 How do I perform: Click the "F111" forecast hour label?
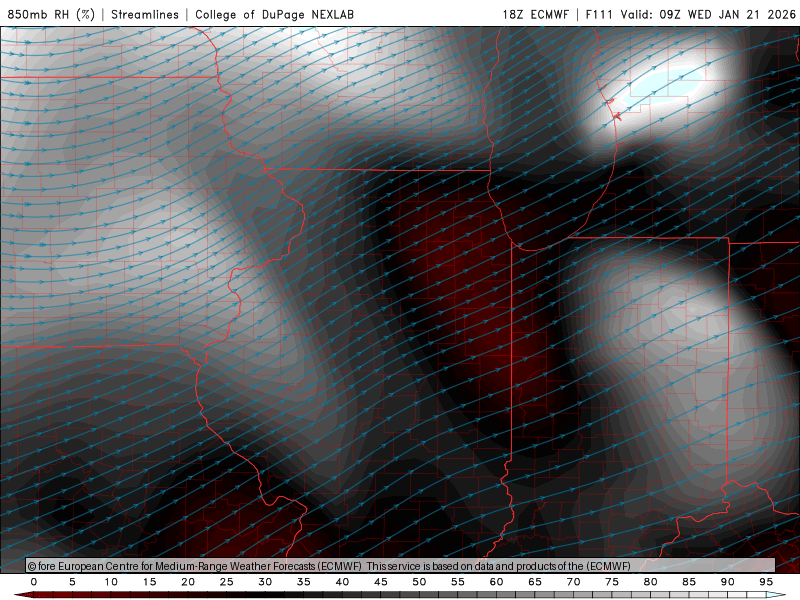[599, 14]
